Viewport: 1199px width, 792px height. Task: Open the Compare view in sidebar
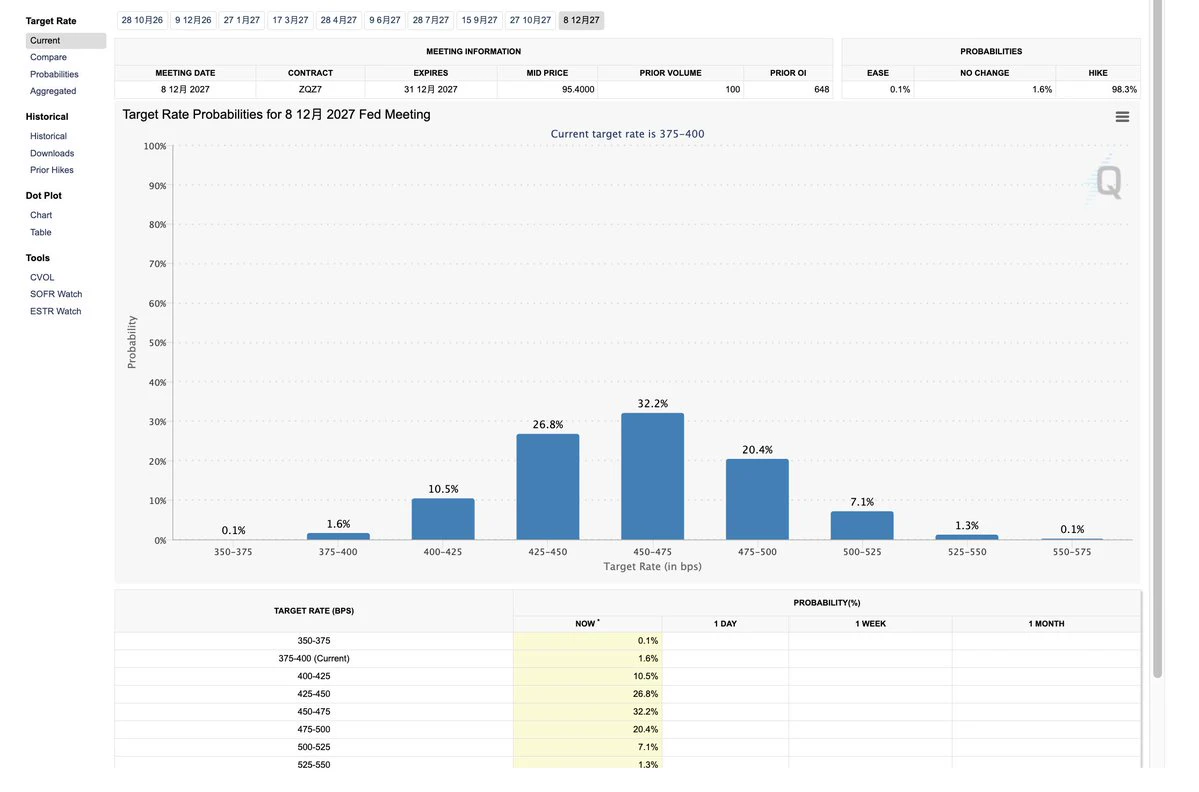[48, 57]
